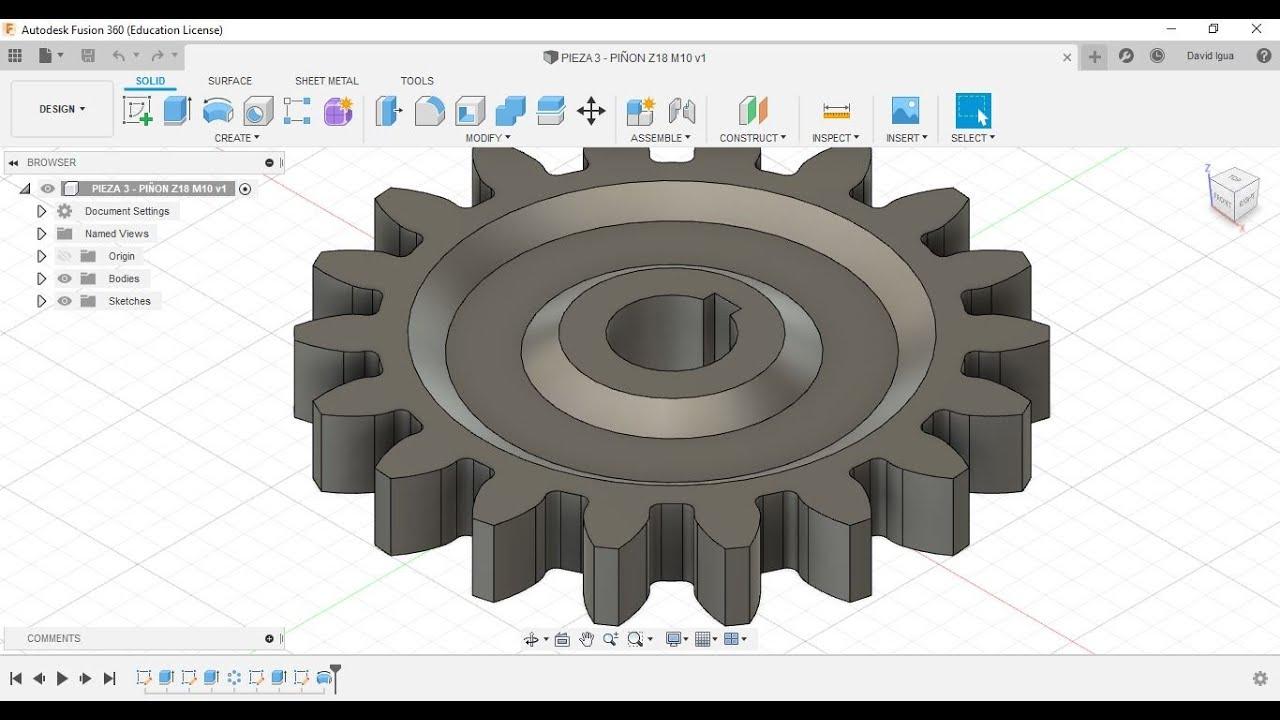This screenshot has width=1280, height=720.
Task: Click the Undo arrow
Action: pyautogui.click(x=119, y=56)
